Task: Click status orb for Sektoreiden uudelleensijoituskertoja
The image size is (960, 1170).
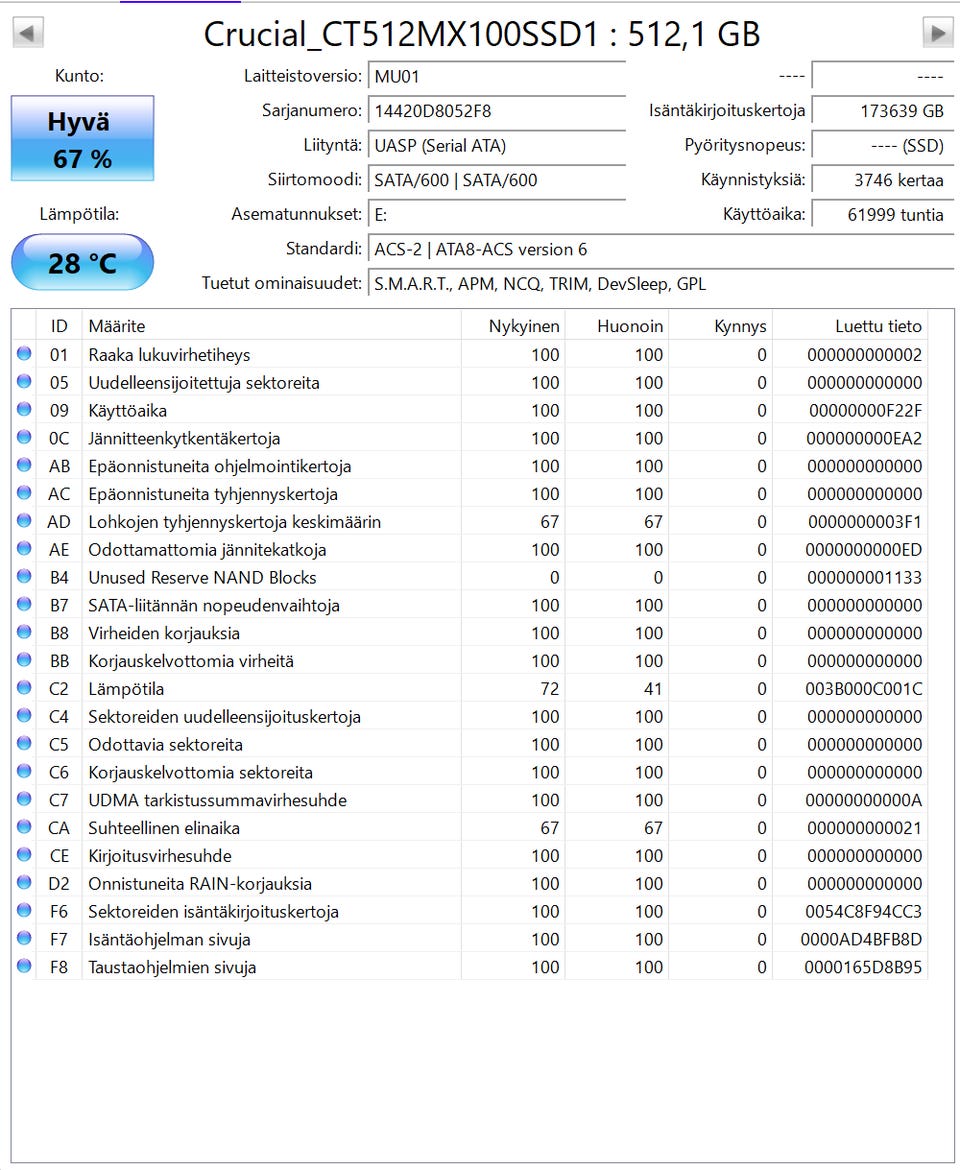Action: 24,716
